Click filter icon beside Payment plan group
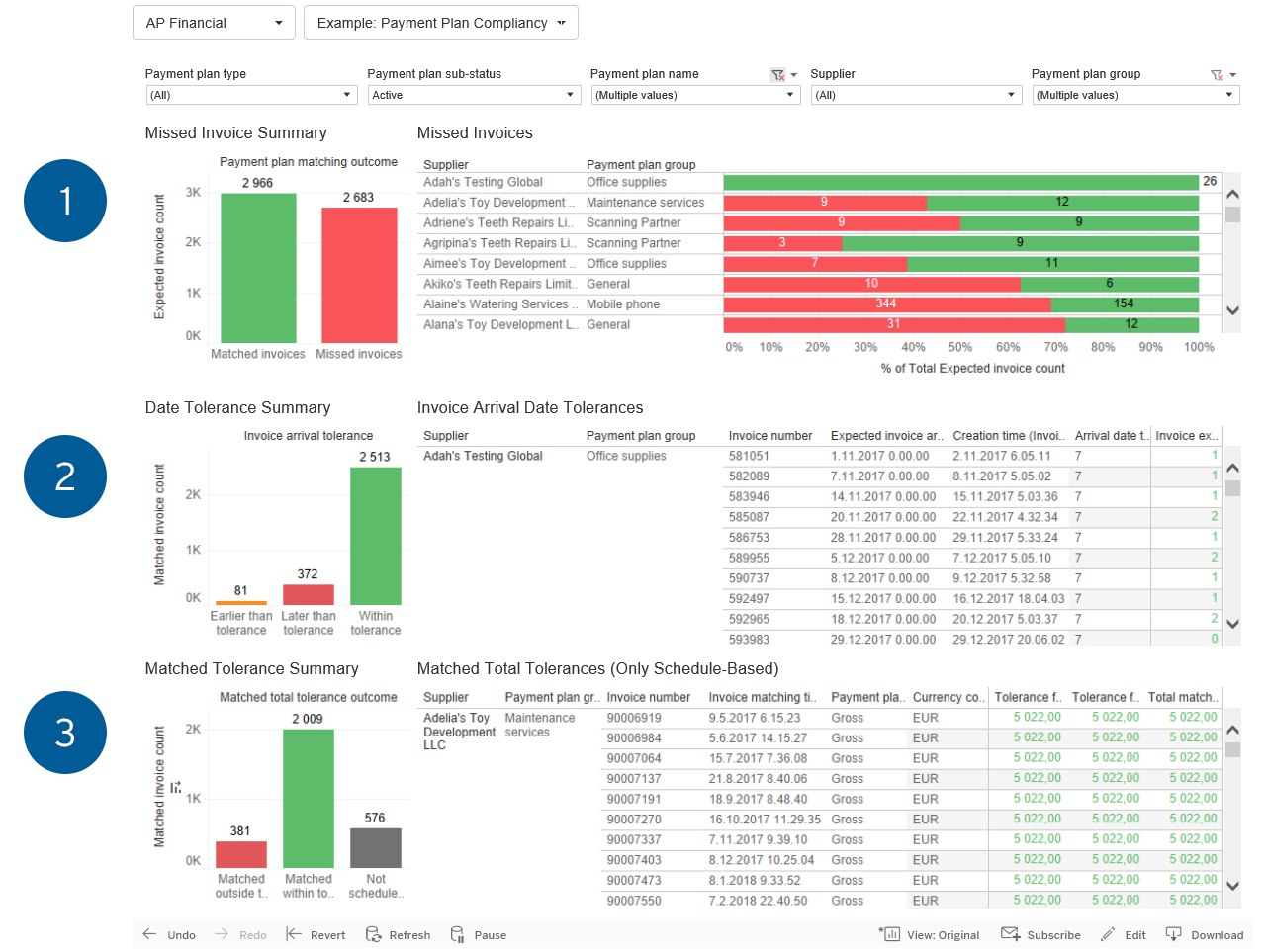 (x=1217, y=75)
